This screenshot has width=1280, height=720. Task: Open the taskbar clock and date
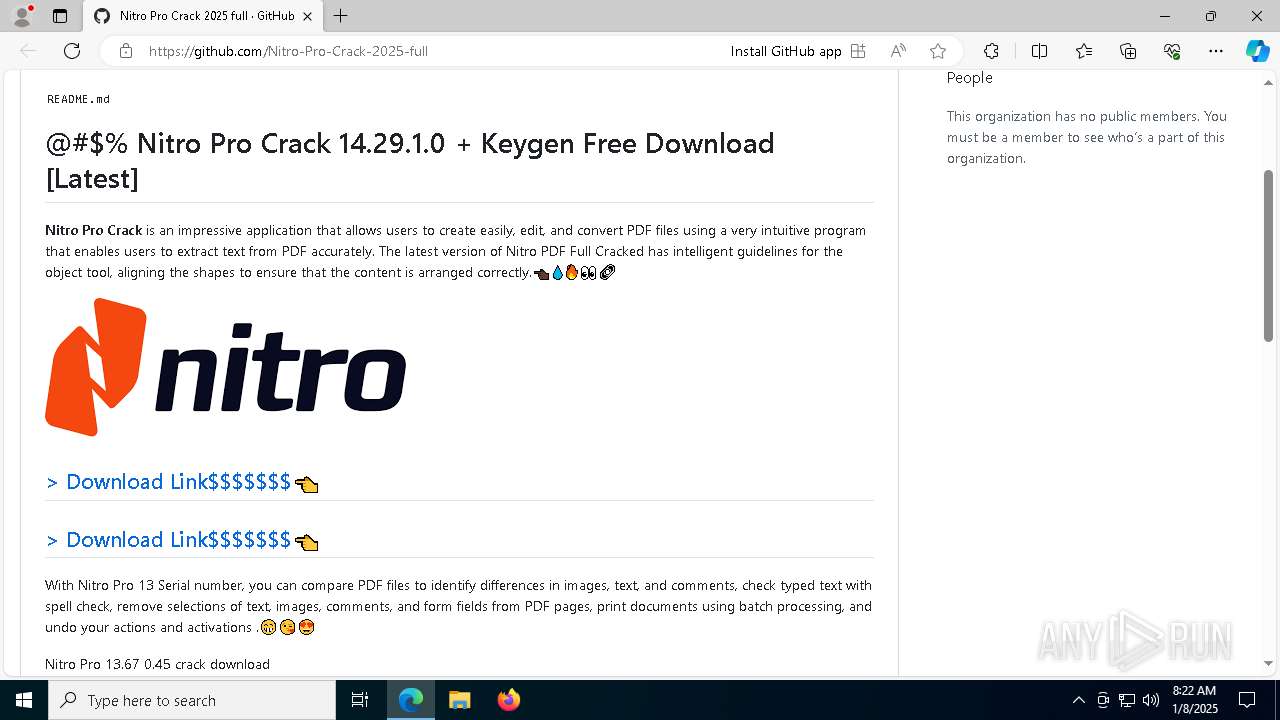click(1194, 700)
